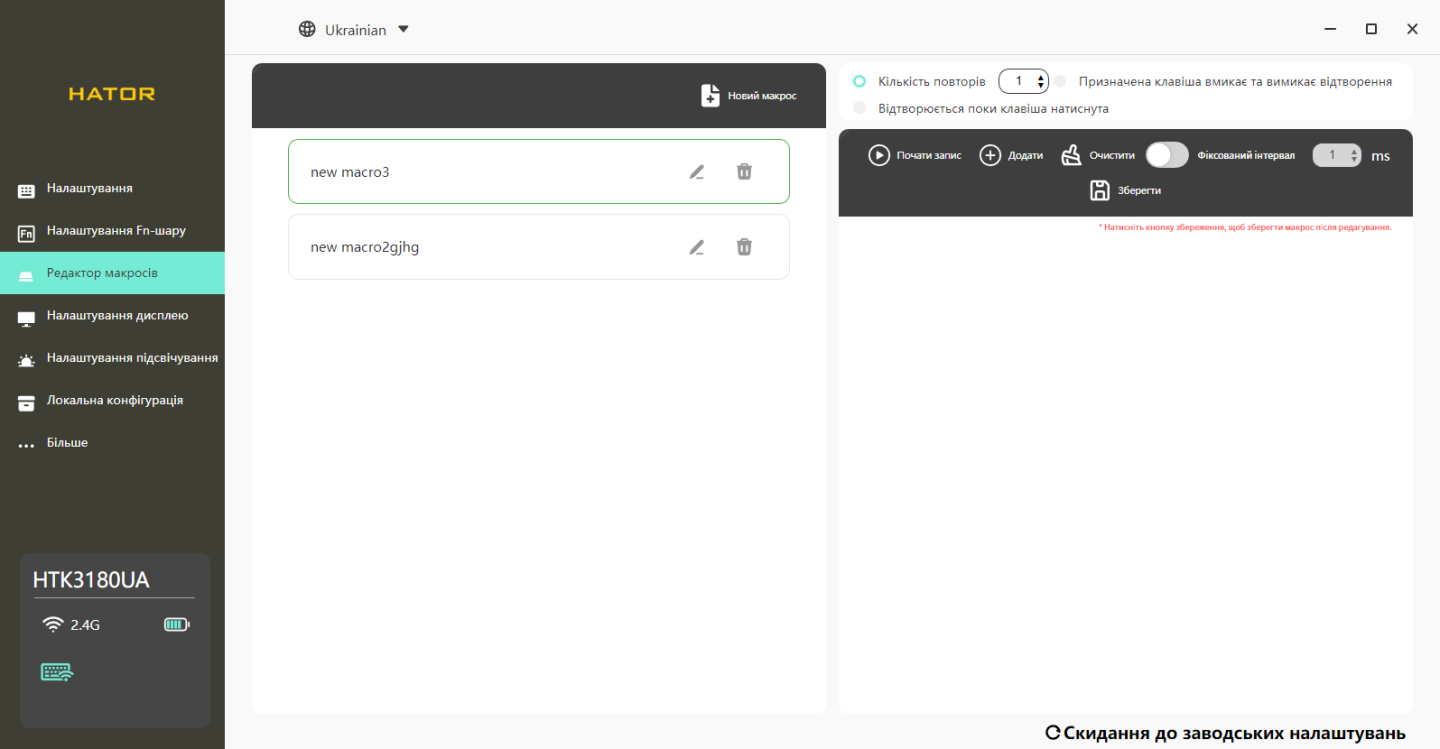
Task: Click the Wi-Fi 2.4G connection icon
Action: 53,625
